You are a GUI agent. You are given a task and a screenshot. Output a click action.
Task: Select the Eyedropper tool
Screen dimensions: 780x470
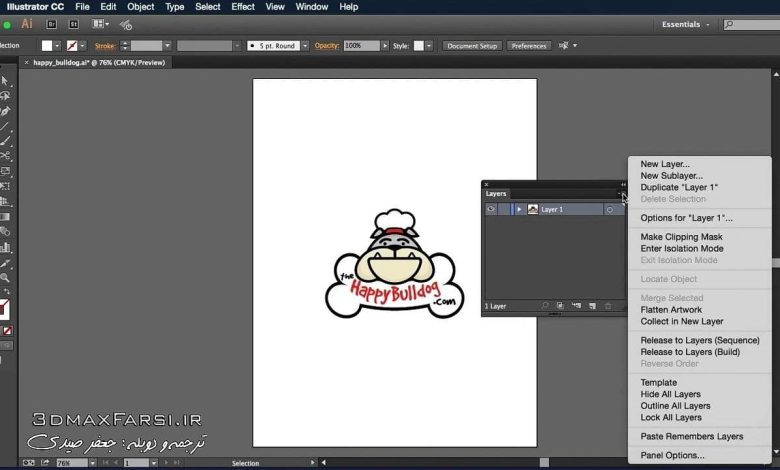(5, 263)
